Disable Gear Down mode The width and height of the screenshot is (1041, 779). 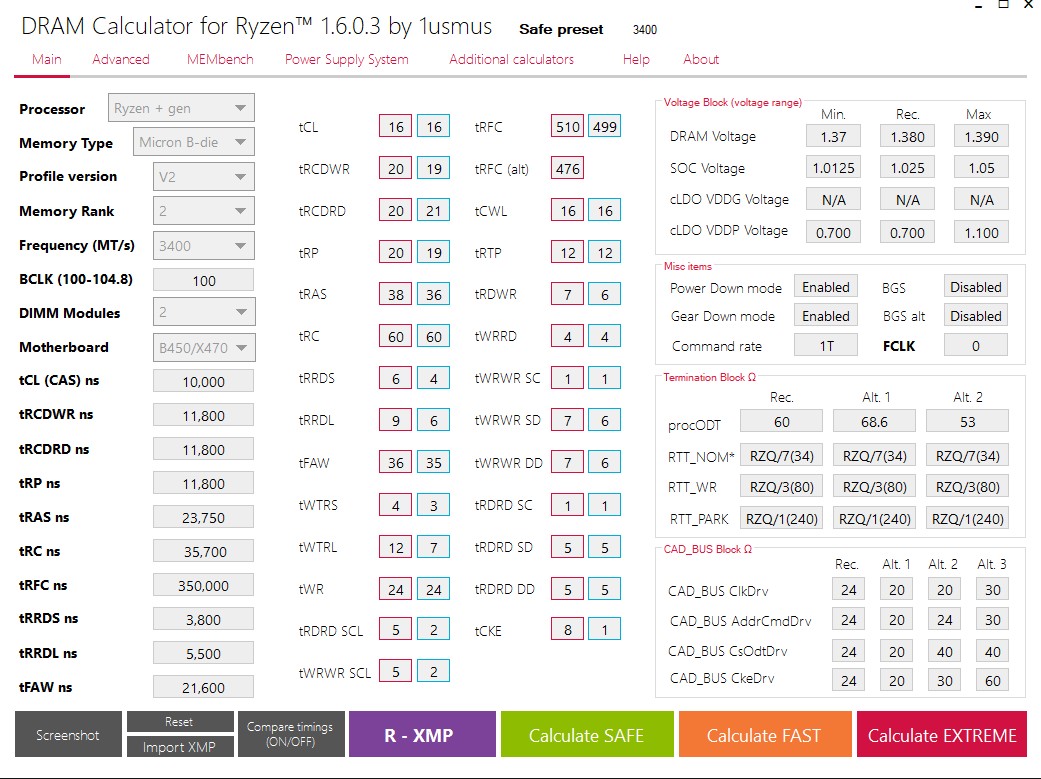click(825, 315)
